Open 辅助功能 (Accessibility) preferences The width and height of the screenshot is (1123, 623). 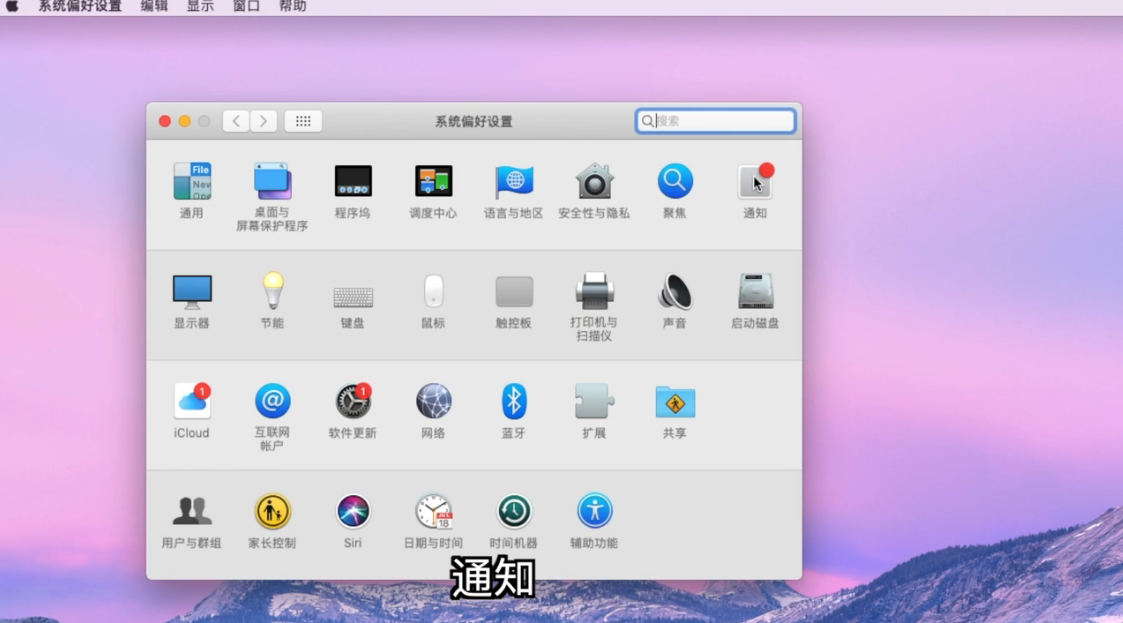click(x=594, y=511)
